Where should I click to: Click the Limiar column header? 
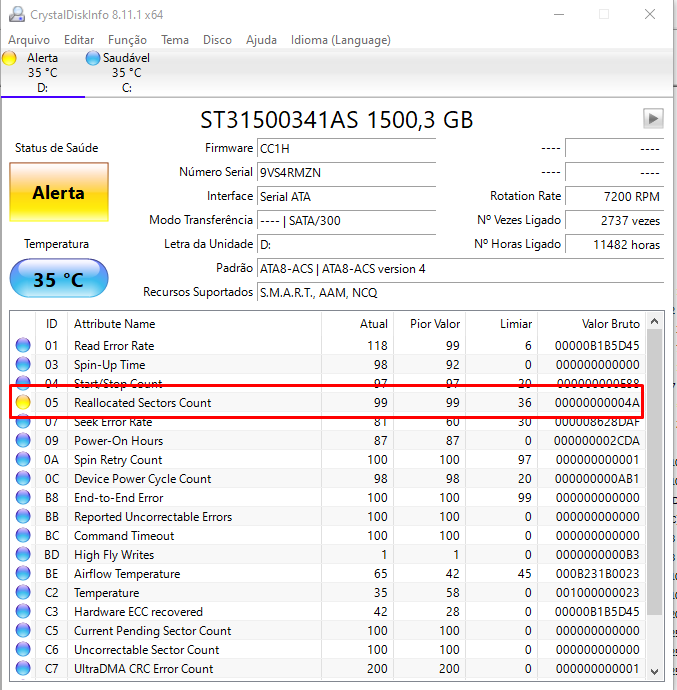(502, 324)
